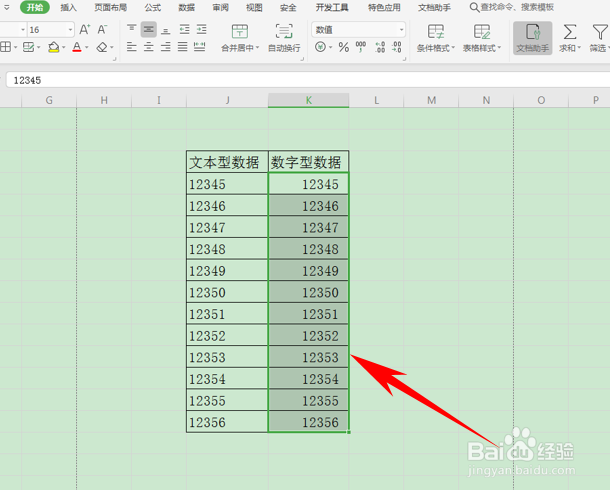This screenshot has width=610, height=492.
Task: Open number format dialog launcher
Action: point(405,59)
